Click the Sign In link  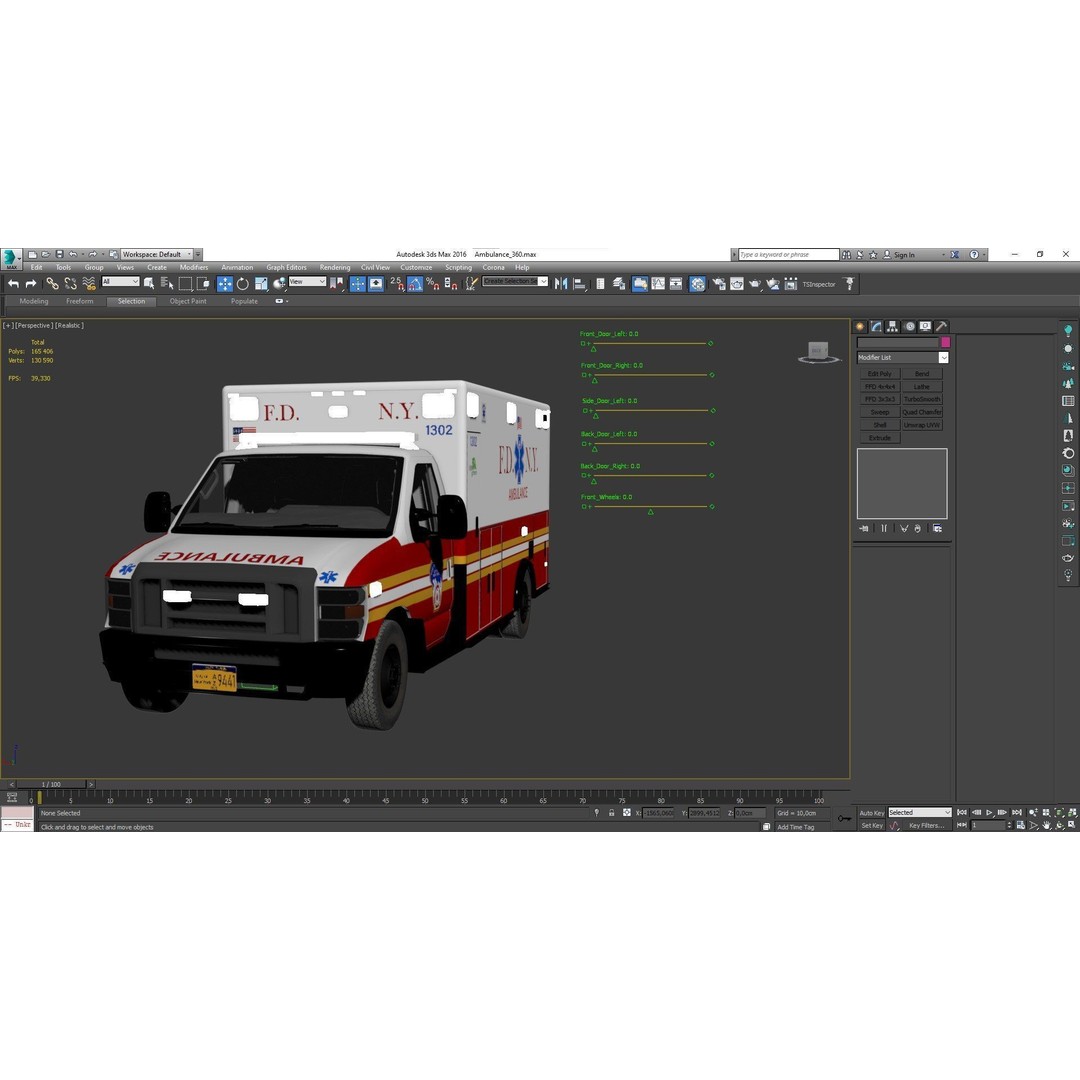(x=904, y=255)
